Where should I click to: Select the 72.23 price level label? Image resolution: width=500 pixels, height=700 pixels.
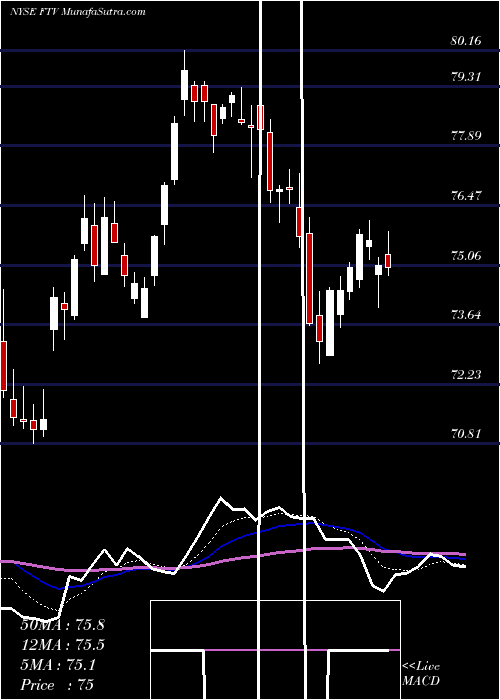(466, 375)
